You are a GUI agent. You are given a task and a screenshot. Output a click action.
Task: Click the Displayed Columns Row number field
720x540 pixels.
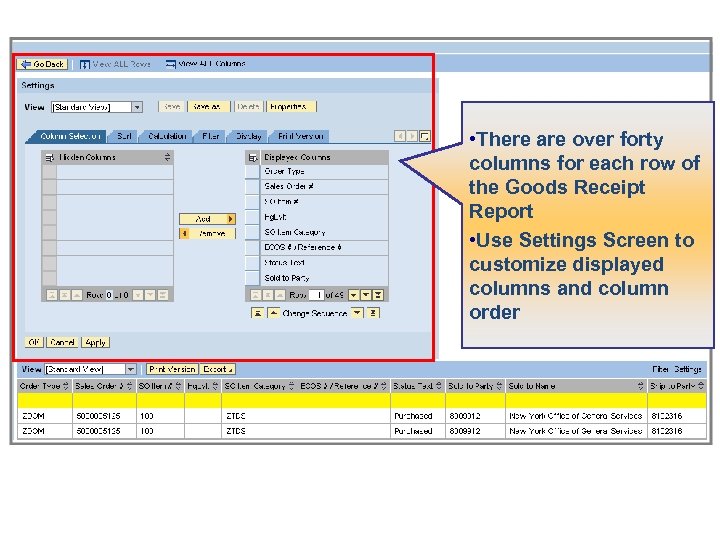pyautogui.click(x=316, y=295)
